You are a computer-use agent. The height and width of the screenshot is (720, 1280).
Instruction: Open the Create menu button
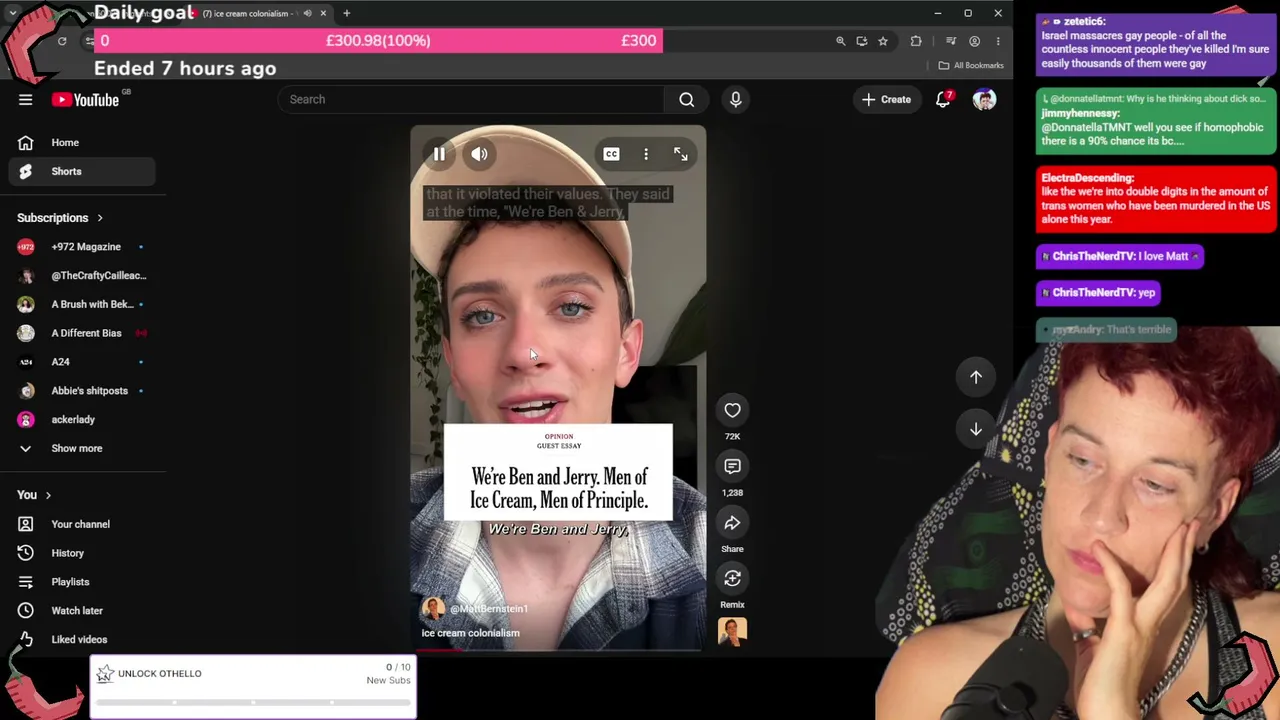tap(887, 99)
